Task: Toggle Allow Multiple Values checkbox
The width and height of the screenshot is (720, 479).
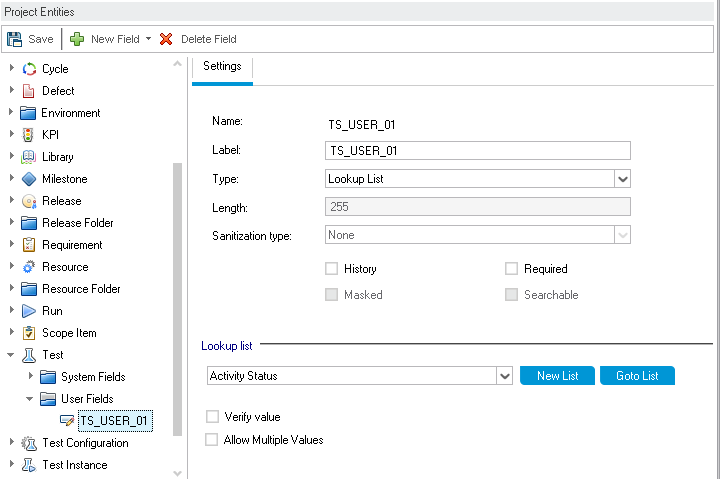Action: pos(211,439)
